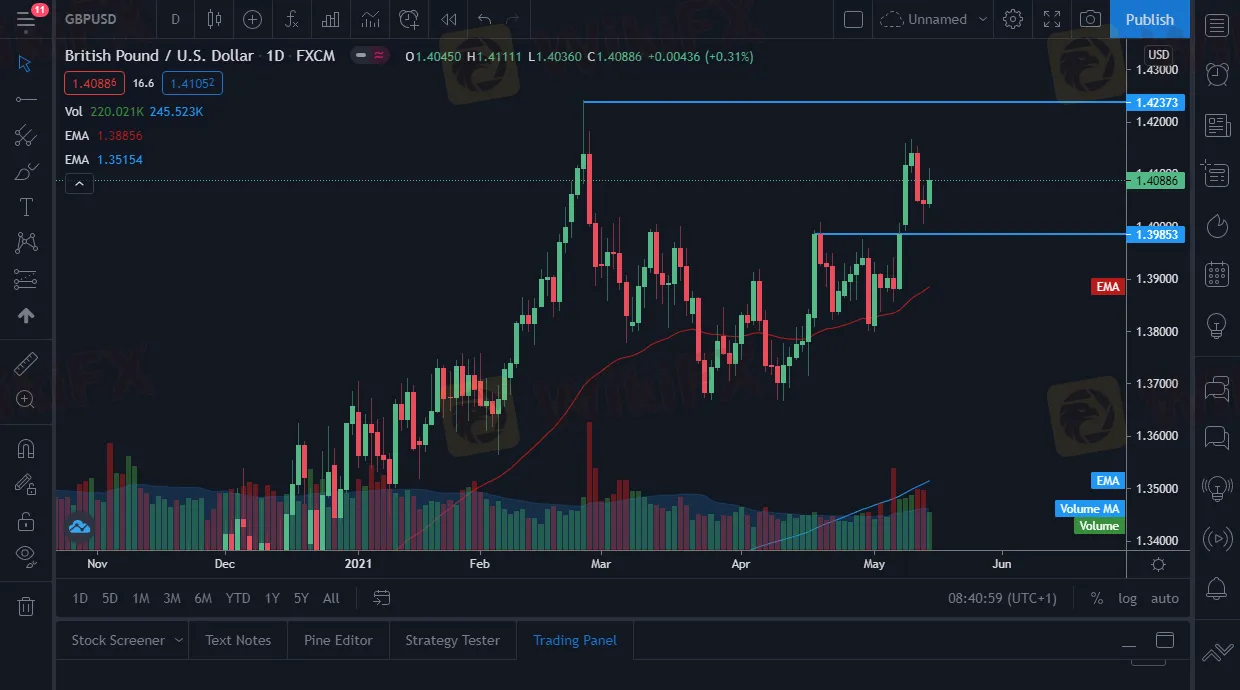This screenshot has width=1240, height=690.
Task: Open the up-arrow icons tool
Action: coord(26,315)
